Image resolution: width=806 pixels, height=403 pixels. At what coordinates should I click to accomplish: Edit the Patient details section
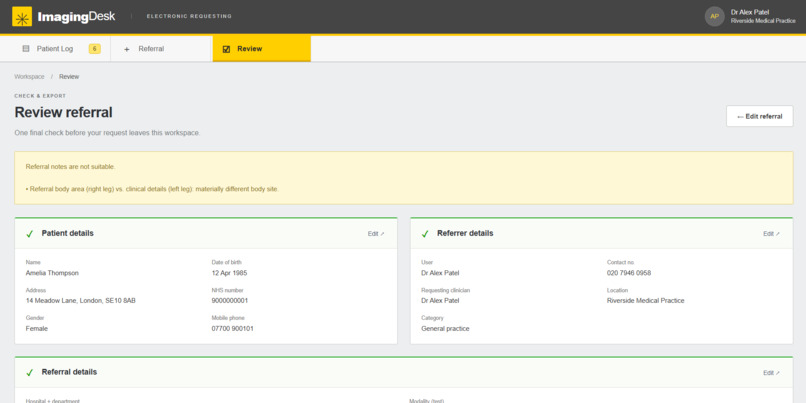pos(376,234)
